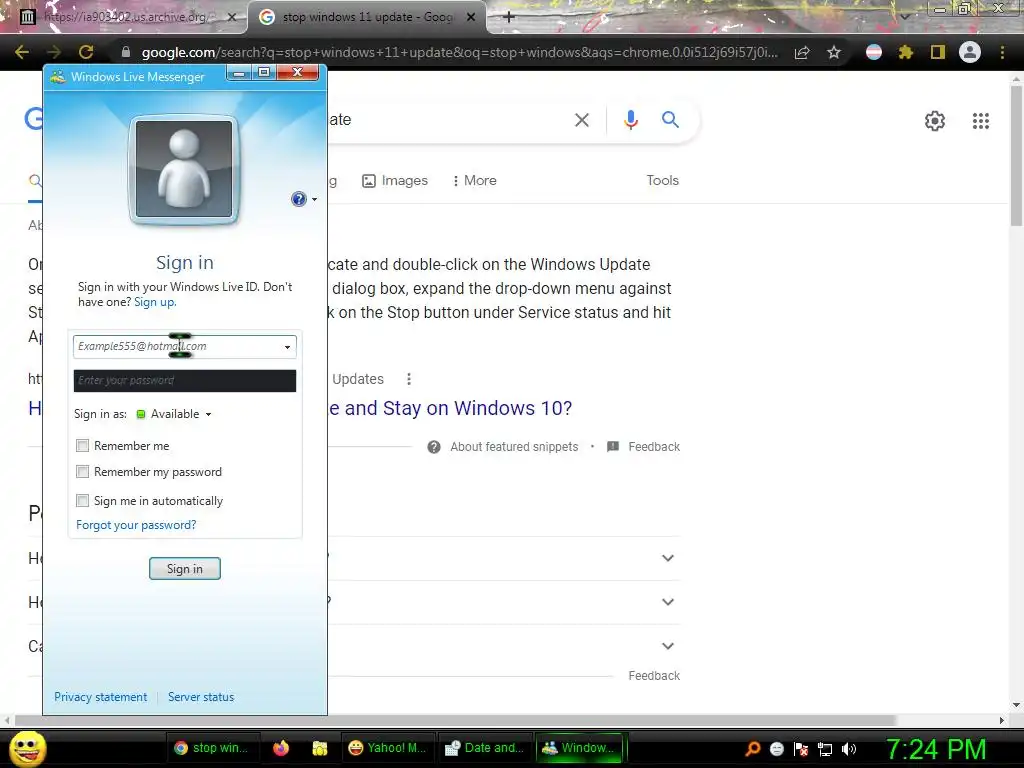This screenshot has width=1024, height=768.
Task: Open the Chrome profile avatar
Action: pos(970,52)
